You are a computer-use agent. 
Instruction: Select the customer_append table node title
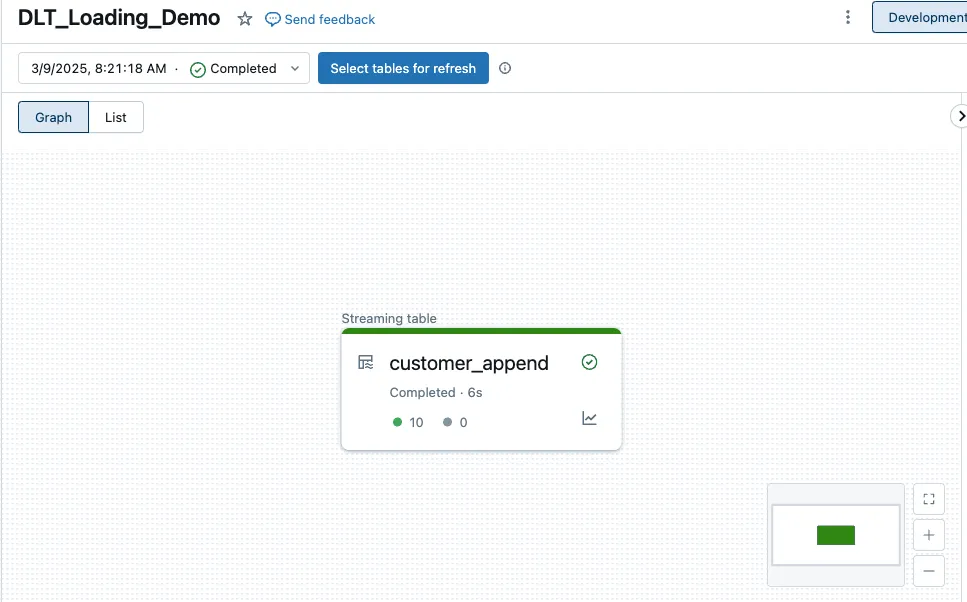(x=469, y=363)
